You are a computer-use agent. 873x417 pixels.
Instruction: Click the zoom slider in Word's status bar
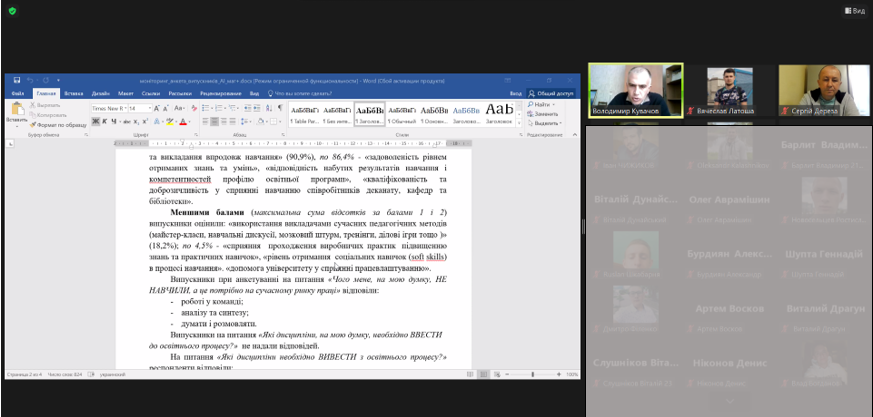[532, 374]
